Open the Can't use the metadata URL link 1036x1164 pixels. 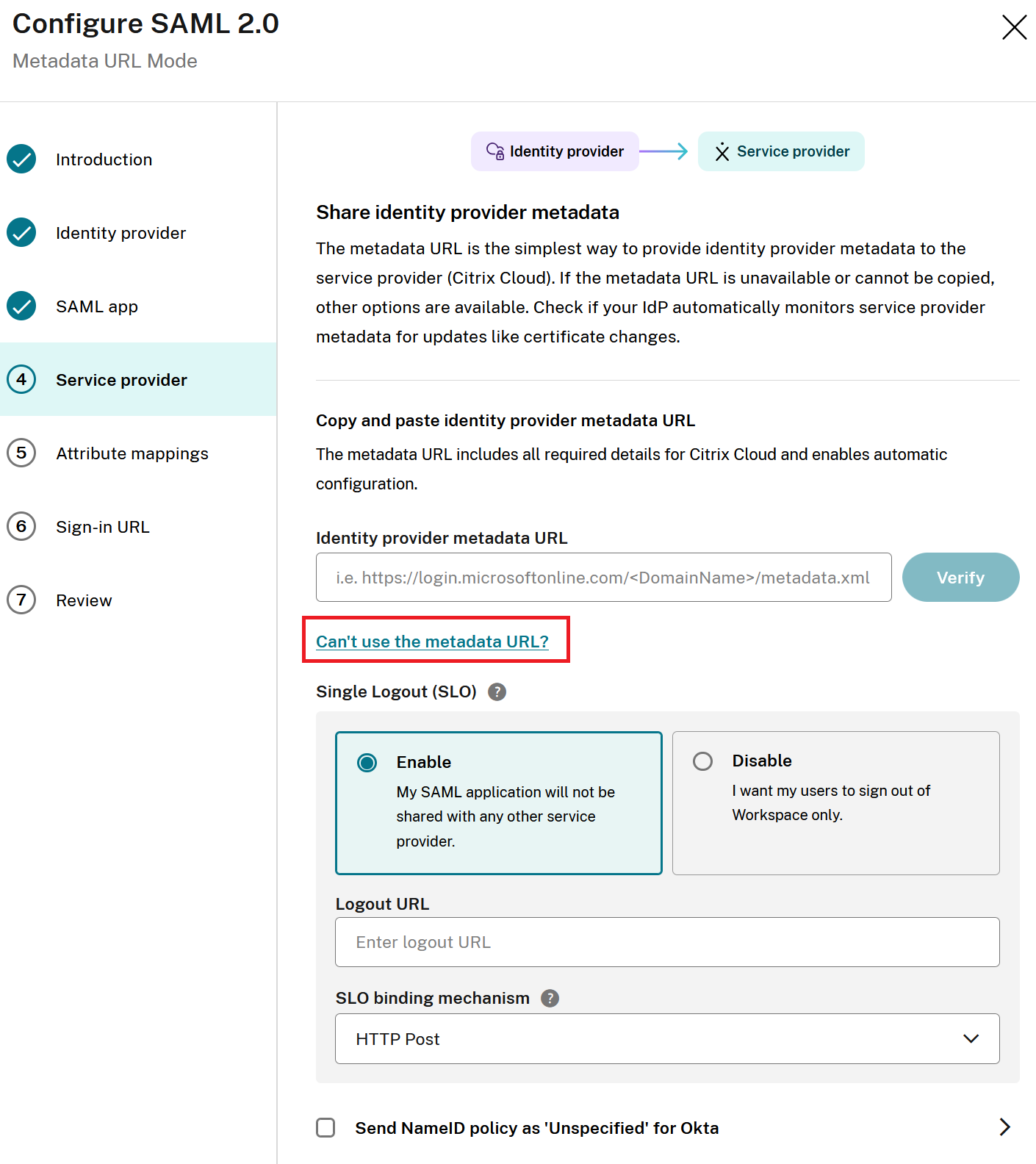point(431,641)
